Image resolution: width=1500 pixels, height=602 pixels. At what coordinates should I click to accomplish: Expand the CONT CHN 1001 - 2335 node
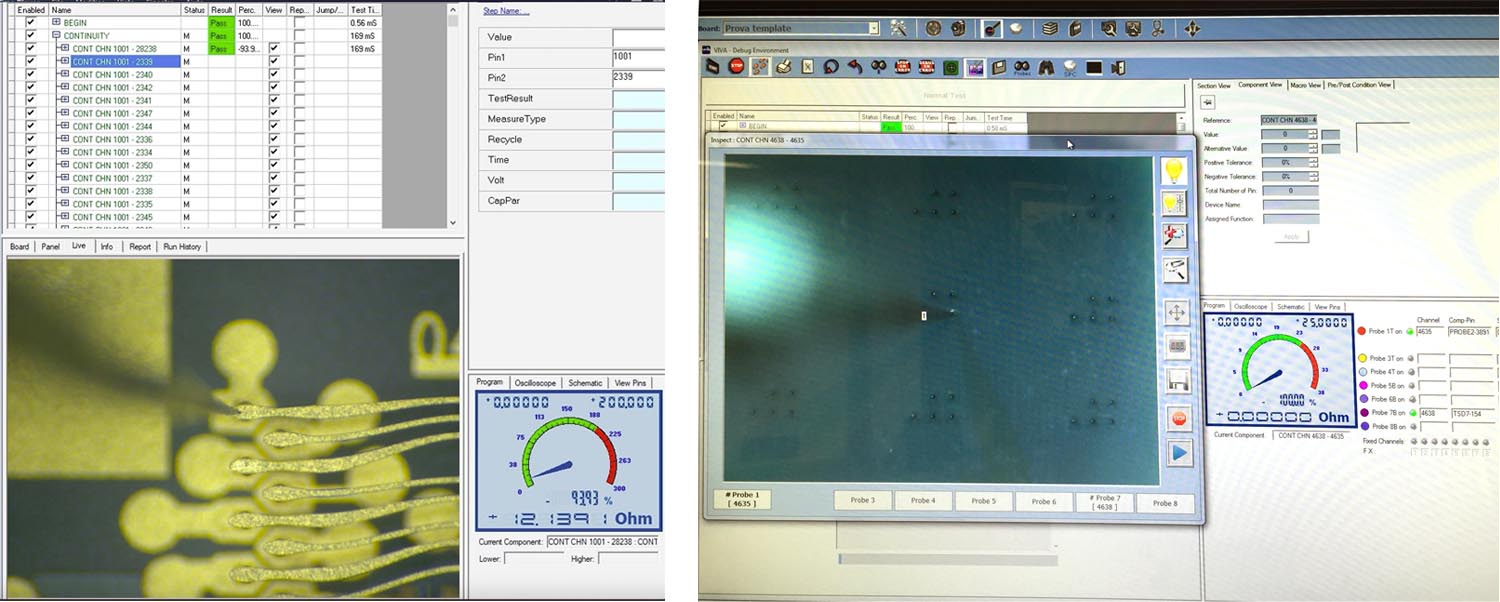tap(64, 204)
